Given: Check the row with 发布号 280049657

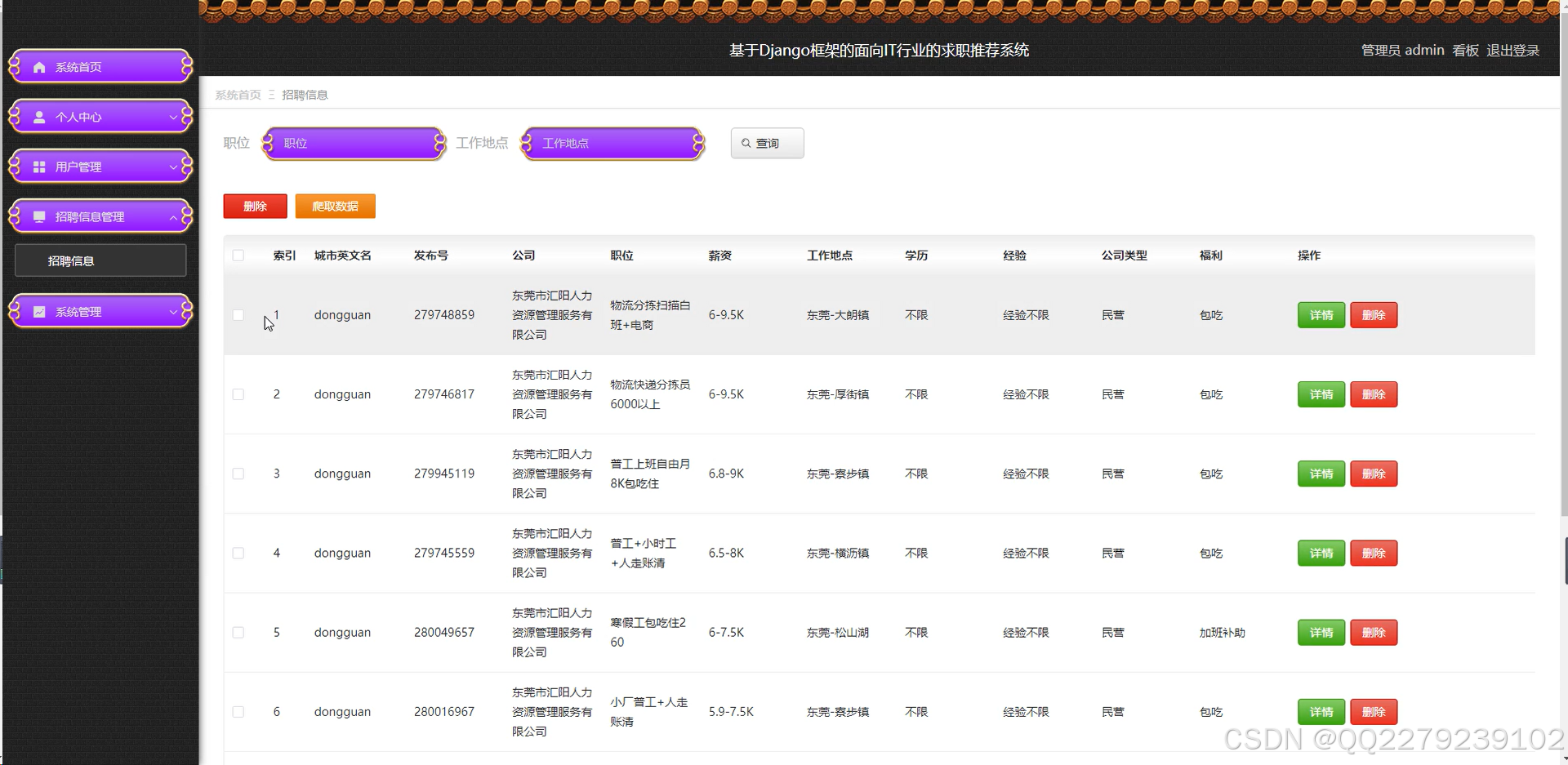Looking at the screenshot, I should tap(238, 633).
